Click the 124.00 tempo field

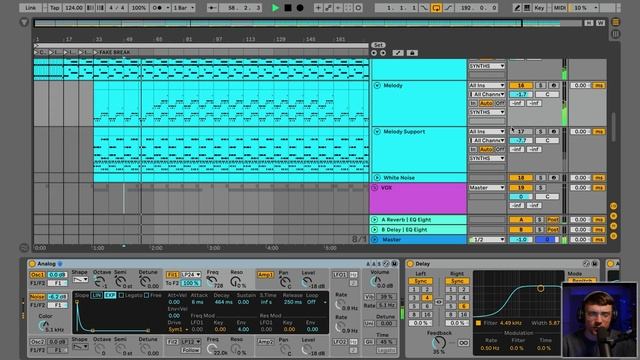tap(73, 8)
